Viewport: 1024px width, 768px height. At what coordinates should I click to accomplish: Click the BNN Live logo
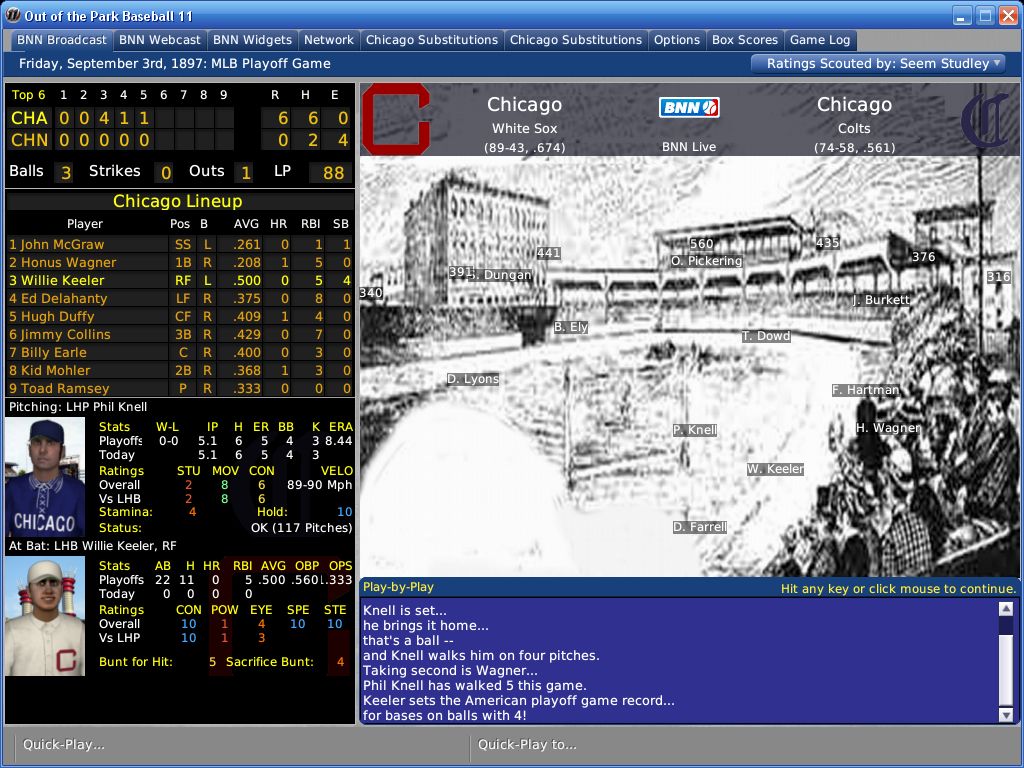[689, 107]
